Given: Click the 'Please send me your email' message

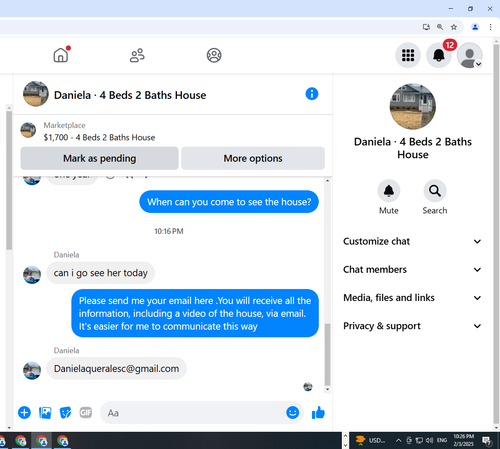Looking at the screenshot, I should click(x=195, y=313).
